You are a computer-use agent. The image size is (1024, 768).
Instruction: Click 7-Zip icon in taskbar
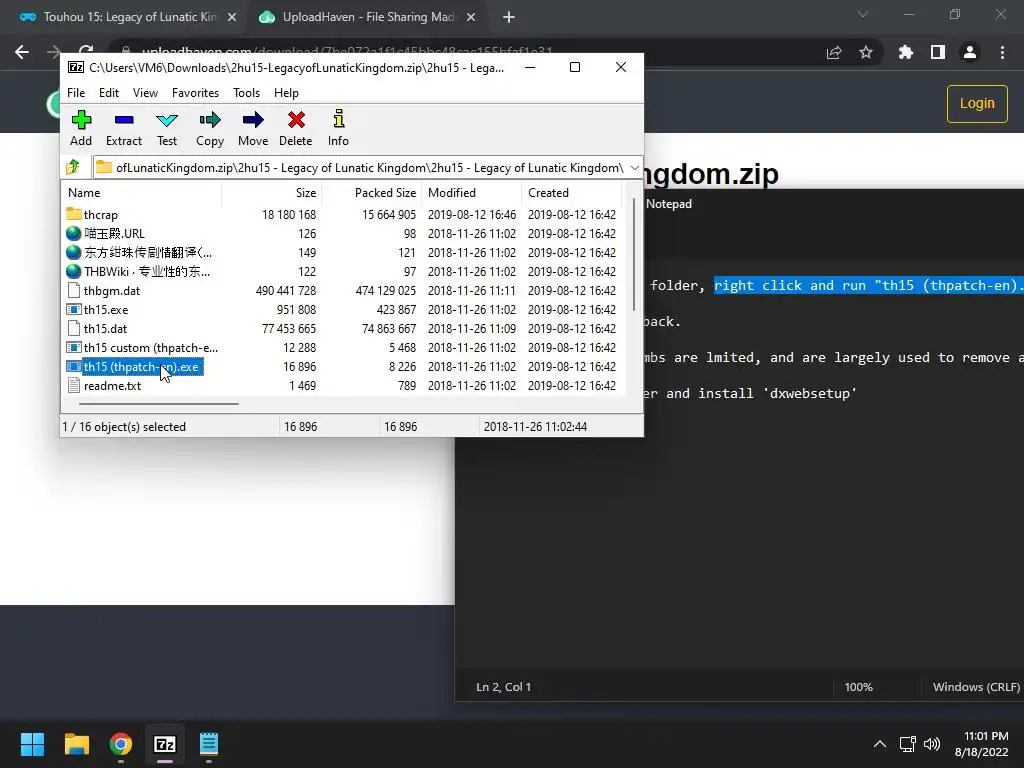[x=165, y=744]
